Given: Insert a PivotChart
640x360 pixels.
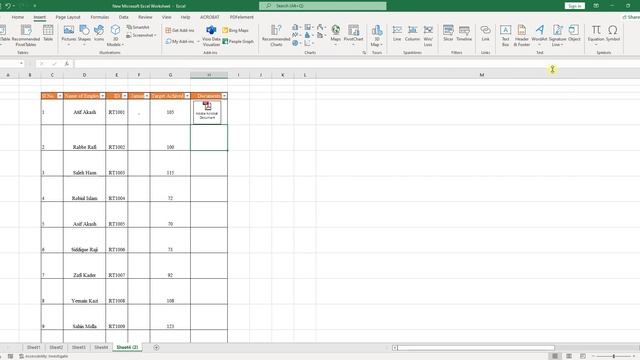Looking at the screenshot, I should click(x=353, y=34).
